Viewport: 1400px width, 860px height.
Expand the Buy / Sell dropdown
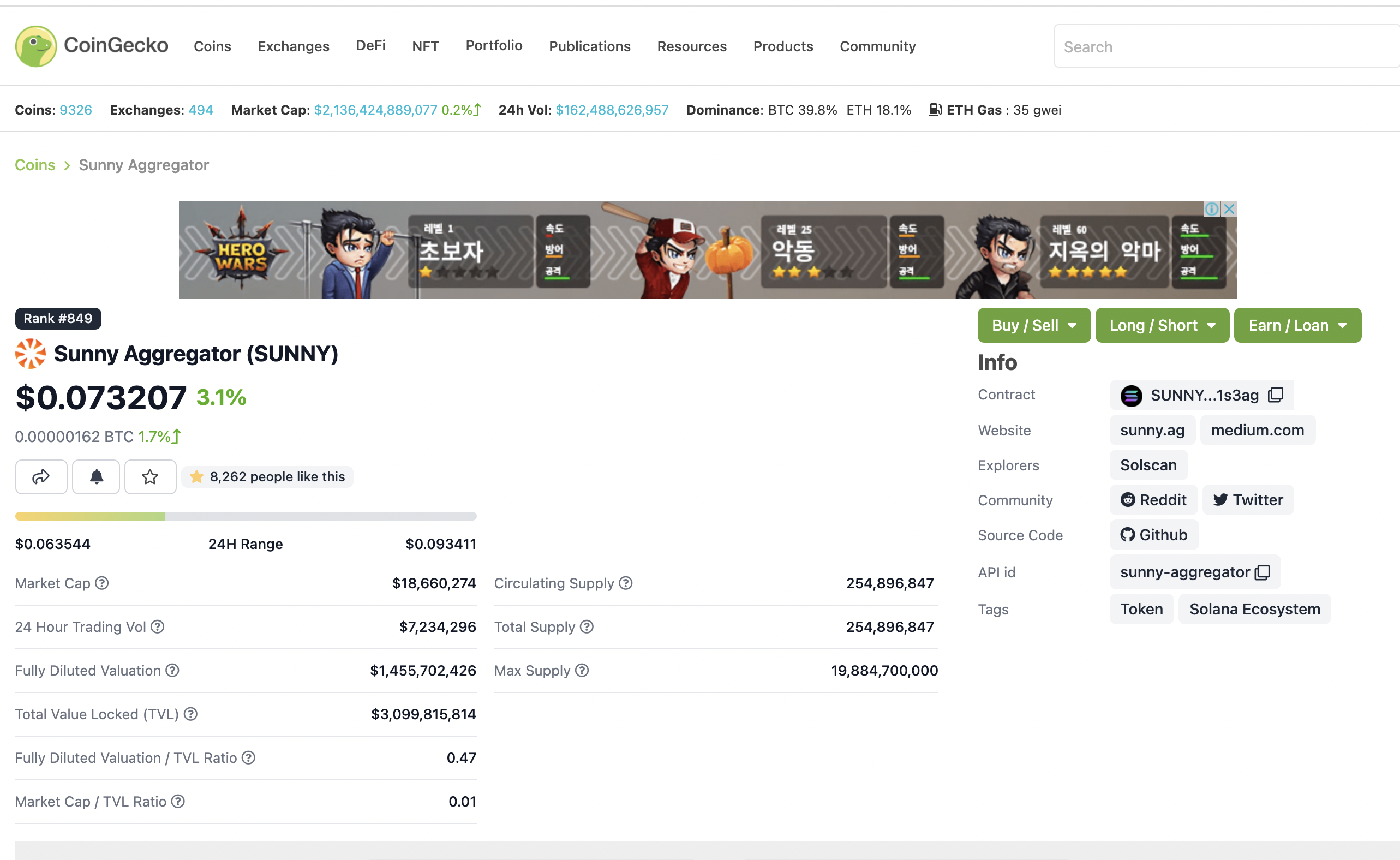[1033, 325]
